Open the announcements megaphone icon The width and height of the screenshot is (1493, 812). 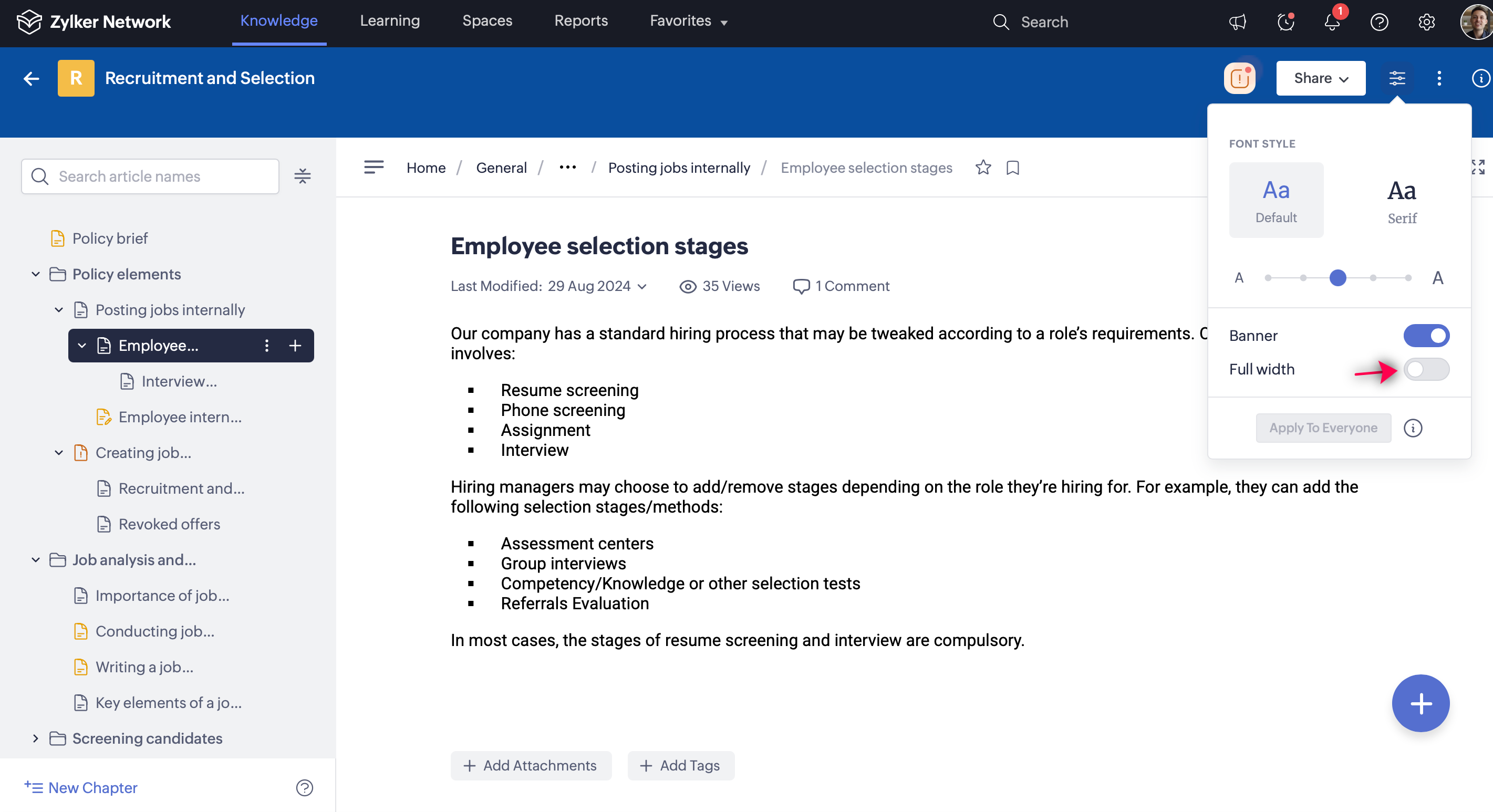pos(1237,22)
